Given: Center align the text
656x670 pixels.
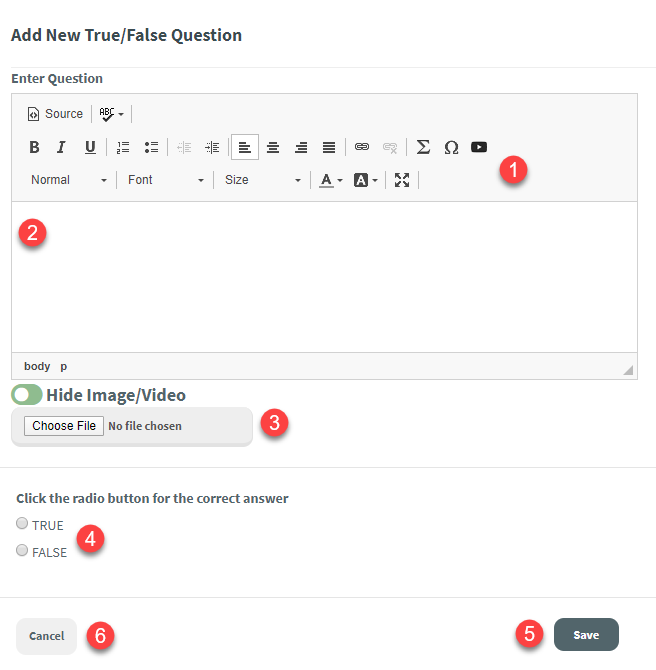Looking at the screenshot, I should pos(272,147).
